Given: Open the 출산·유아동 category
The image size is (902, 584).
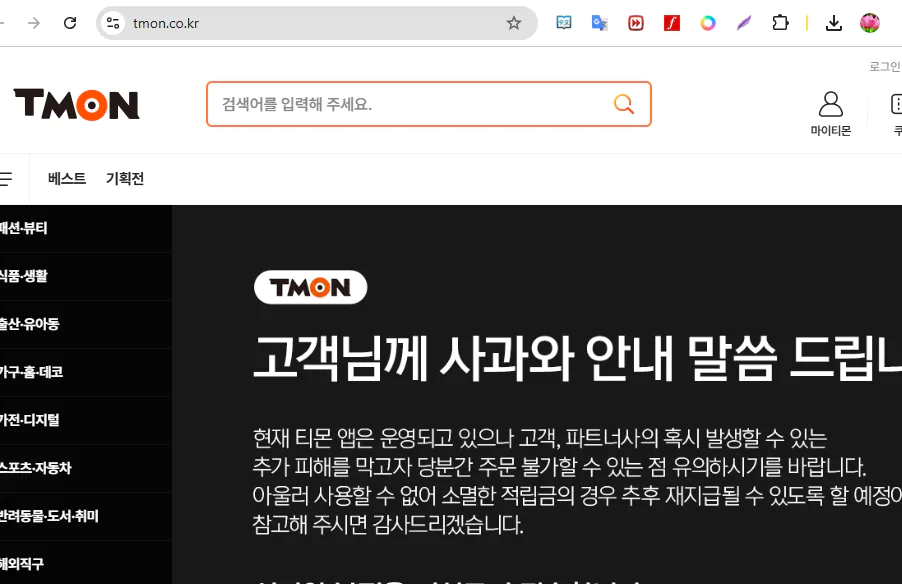Looking at the screenshot, I should (x=86, y=324).
